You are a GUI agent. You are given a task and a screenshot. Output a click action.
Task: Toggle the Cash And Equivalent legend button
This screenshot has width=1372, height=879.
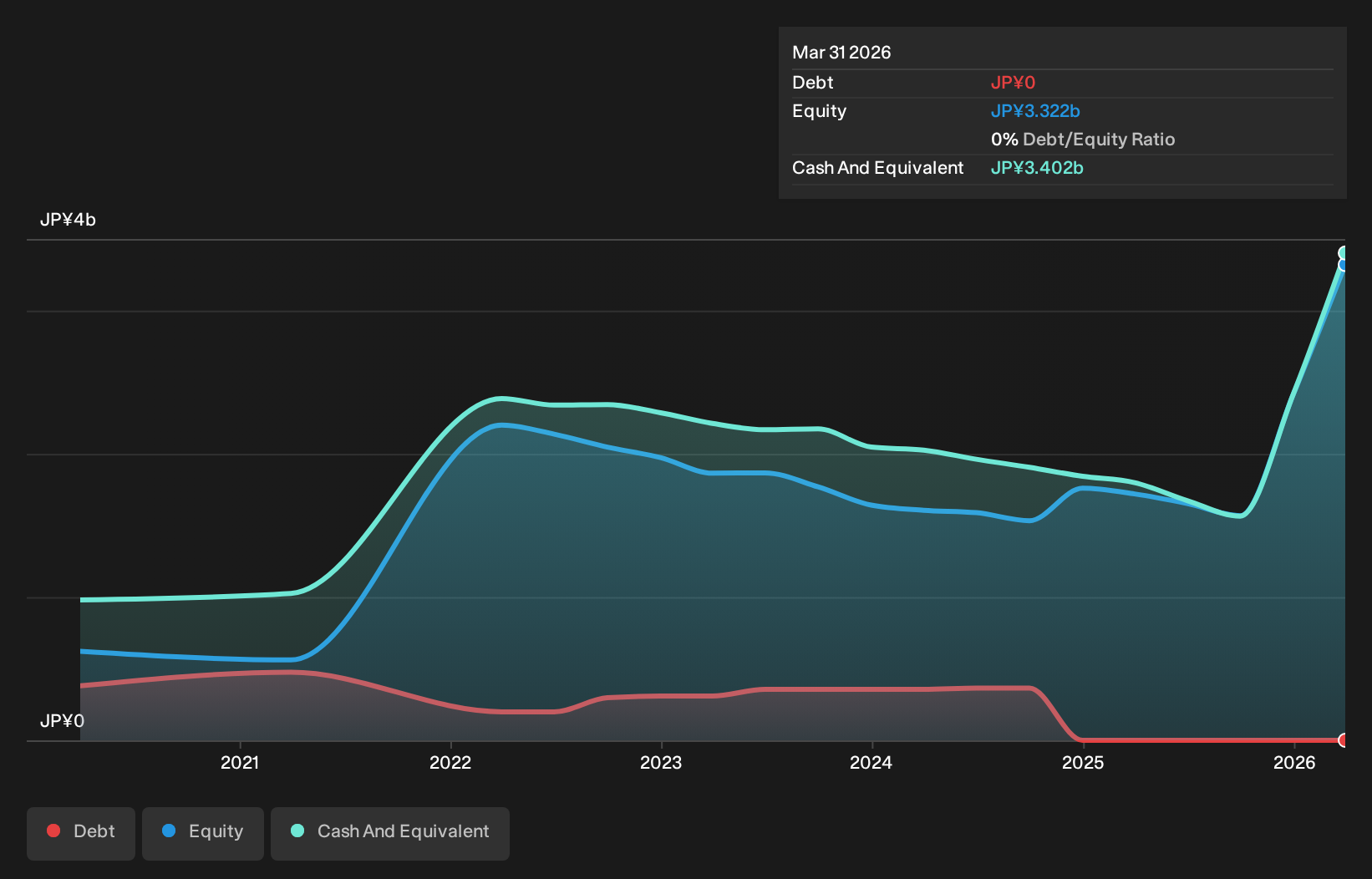click(x=390, y=833)
